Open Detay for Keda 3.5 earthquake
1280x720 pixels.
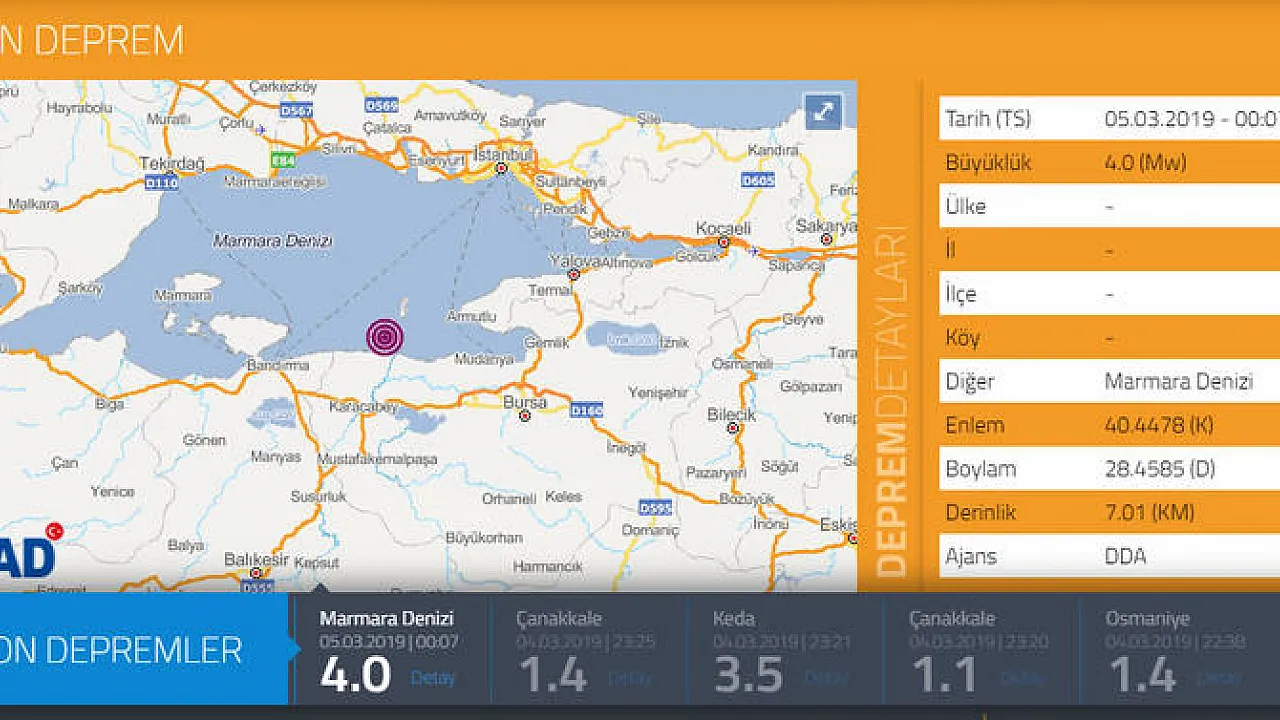click(826, 678)
